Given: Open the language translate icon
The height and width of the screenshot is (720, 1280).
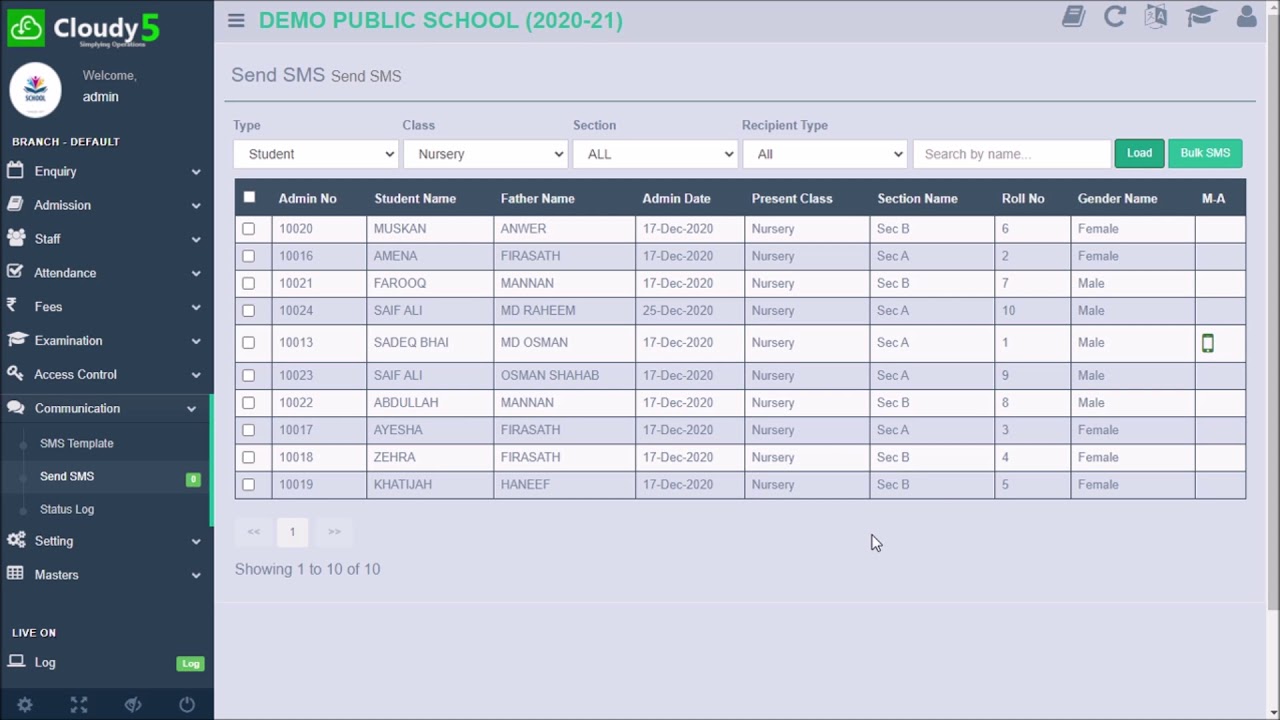Looking at the screenshot, I should click(x=1156, y=17).
